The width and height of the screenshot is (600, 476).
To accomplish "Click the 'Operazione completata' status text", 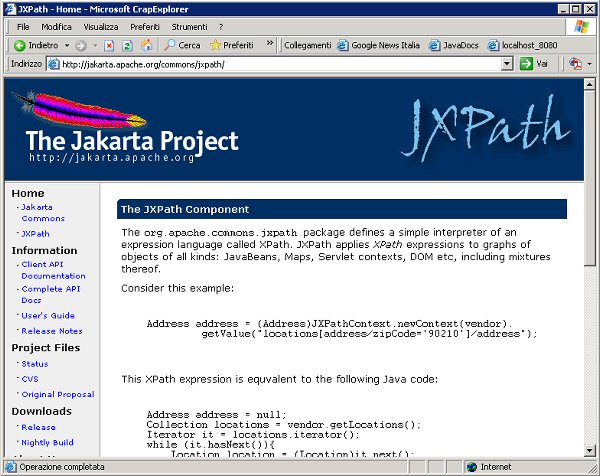I will coord(62,467).
